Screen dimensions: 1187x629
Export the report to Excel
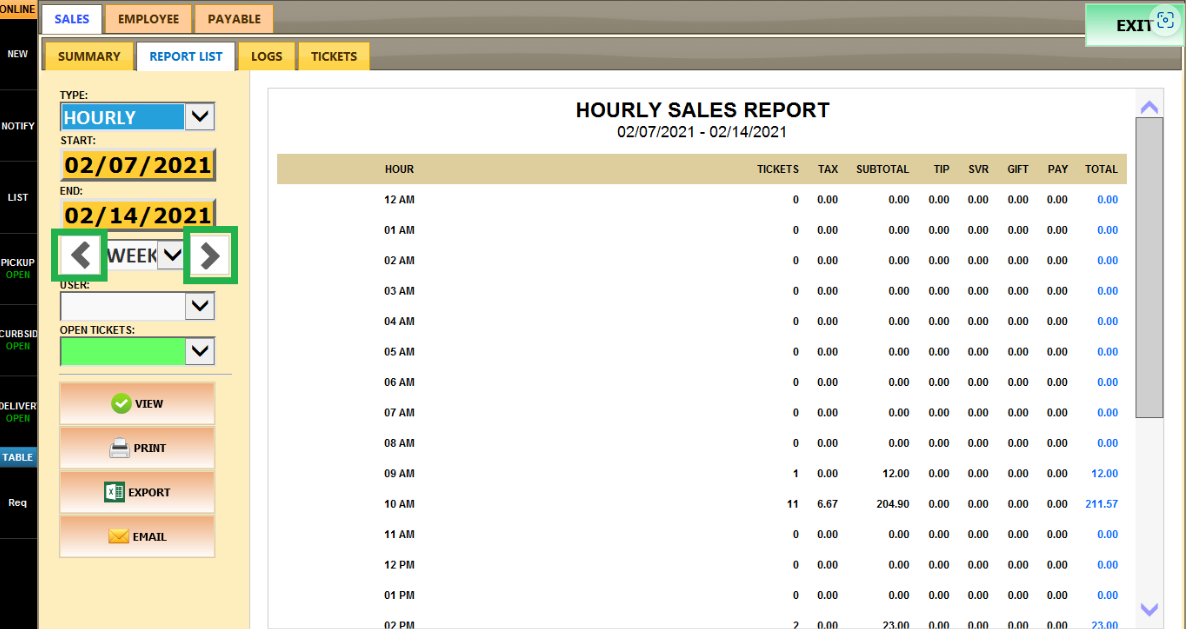137,492
